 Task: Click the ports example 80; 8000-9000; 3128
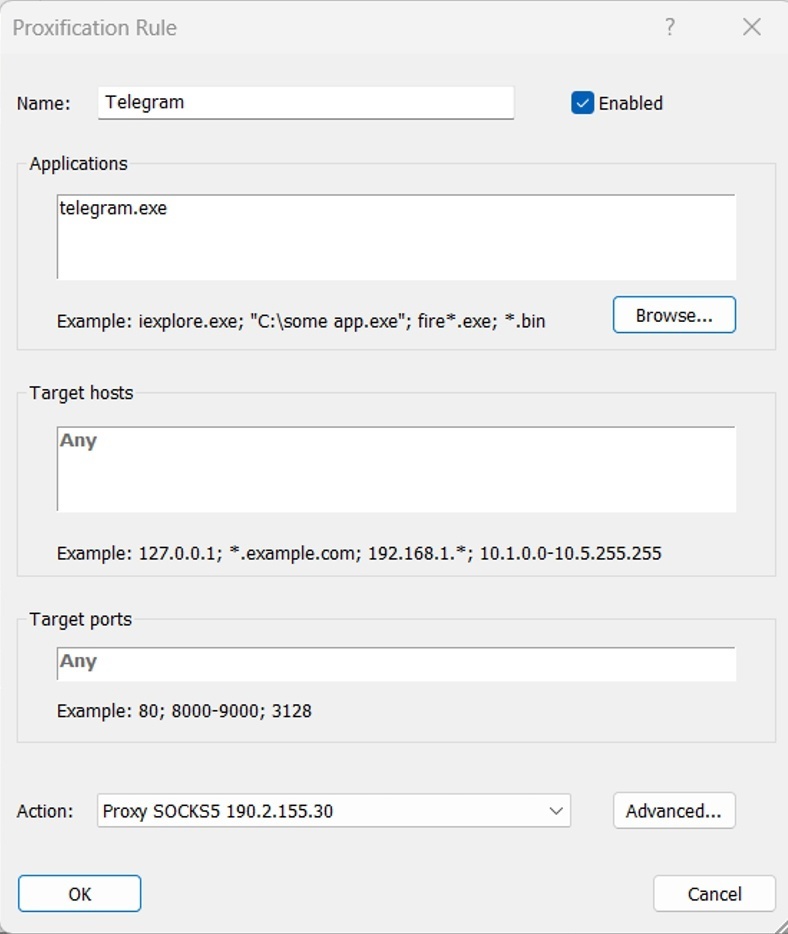point(184,711)
